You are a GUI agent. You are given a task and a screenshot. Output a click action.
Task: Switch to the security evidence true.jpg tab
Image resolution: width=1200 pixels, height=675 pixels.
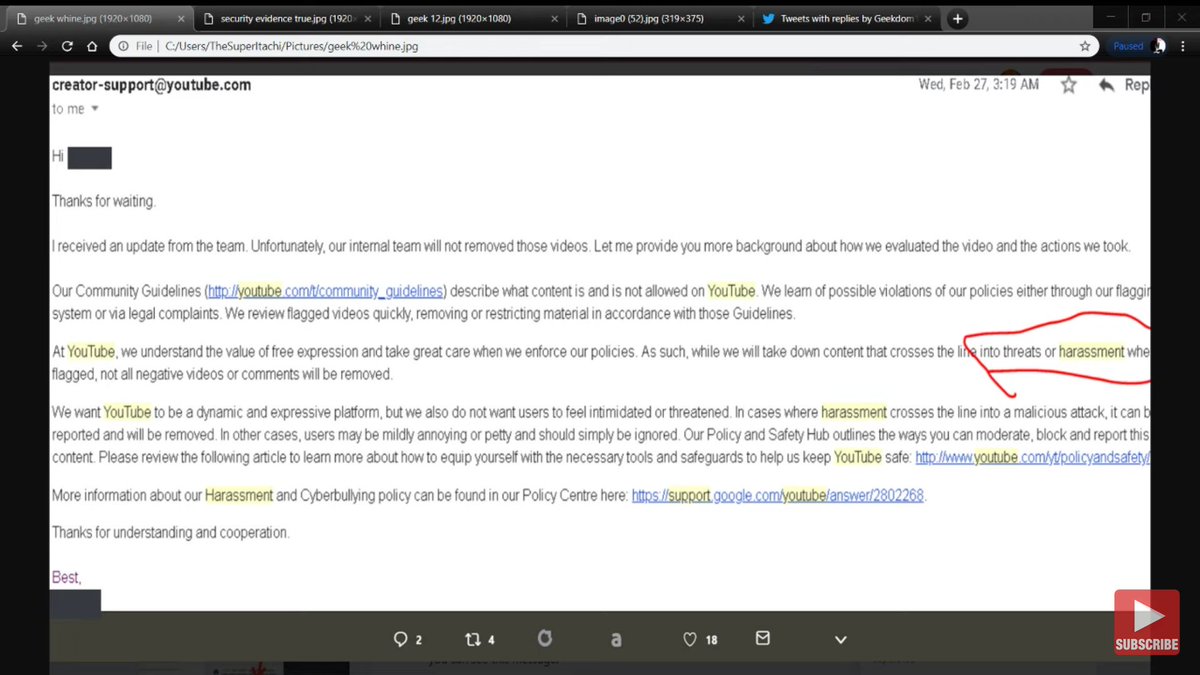[x=284, y=18]
